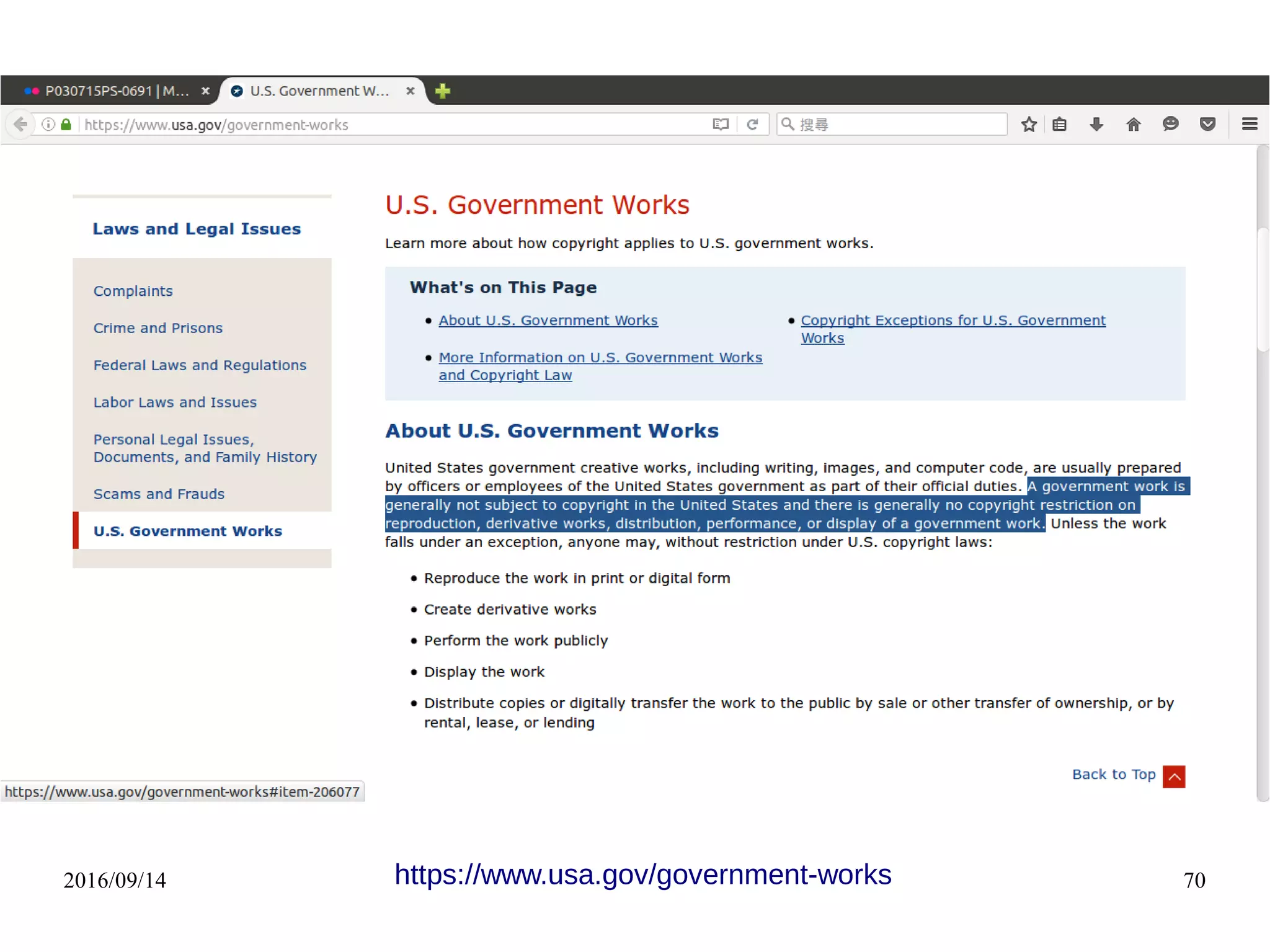Click the green padlock security icon
This screenshot has width=1270, height=952.
66,125
